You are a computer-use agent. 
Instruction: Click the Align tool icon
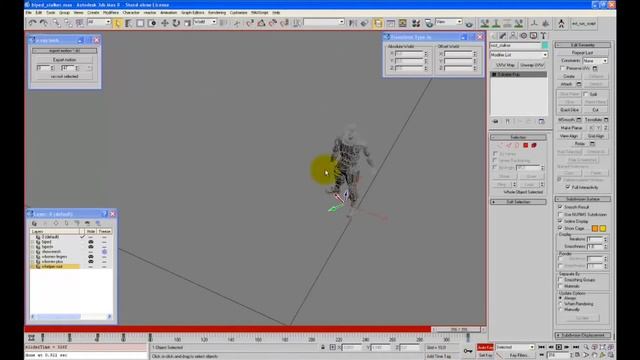[364, 23]
